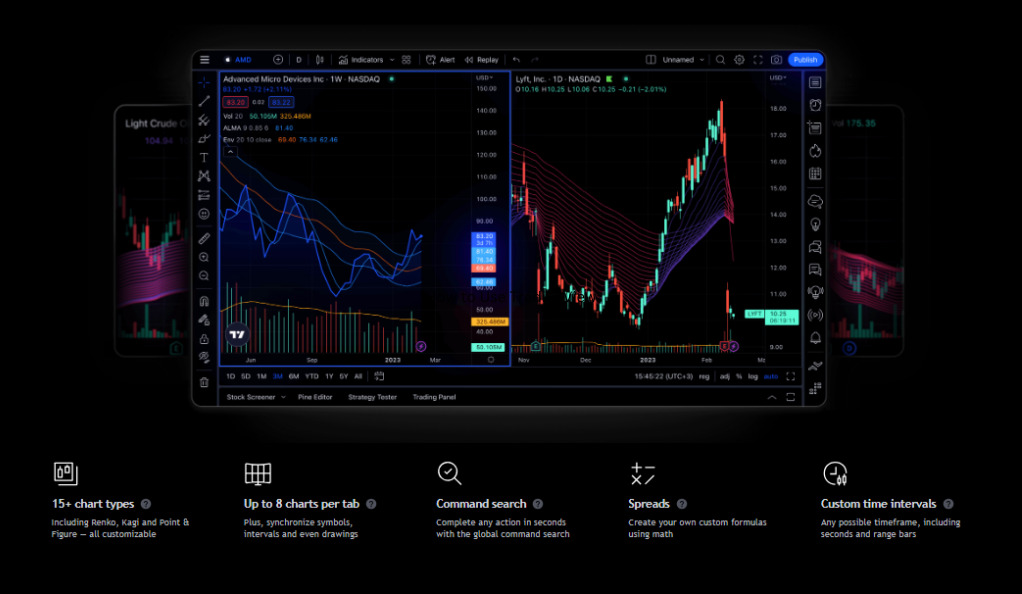Create an Alert from top toolbar
Image resolution: width=1022 pixels, height=594 pixels.
click(441, 60)
